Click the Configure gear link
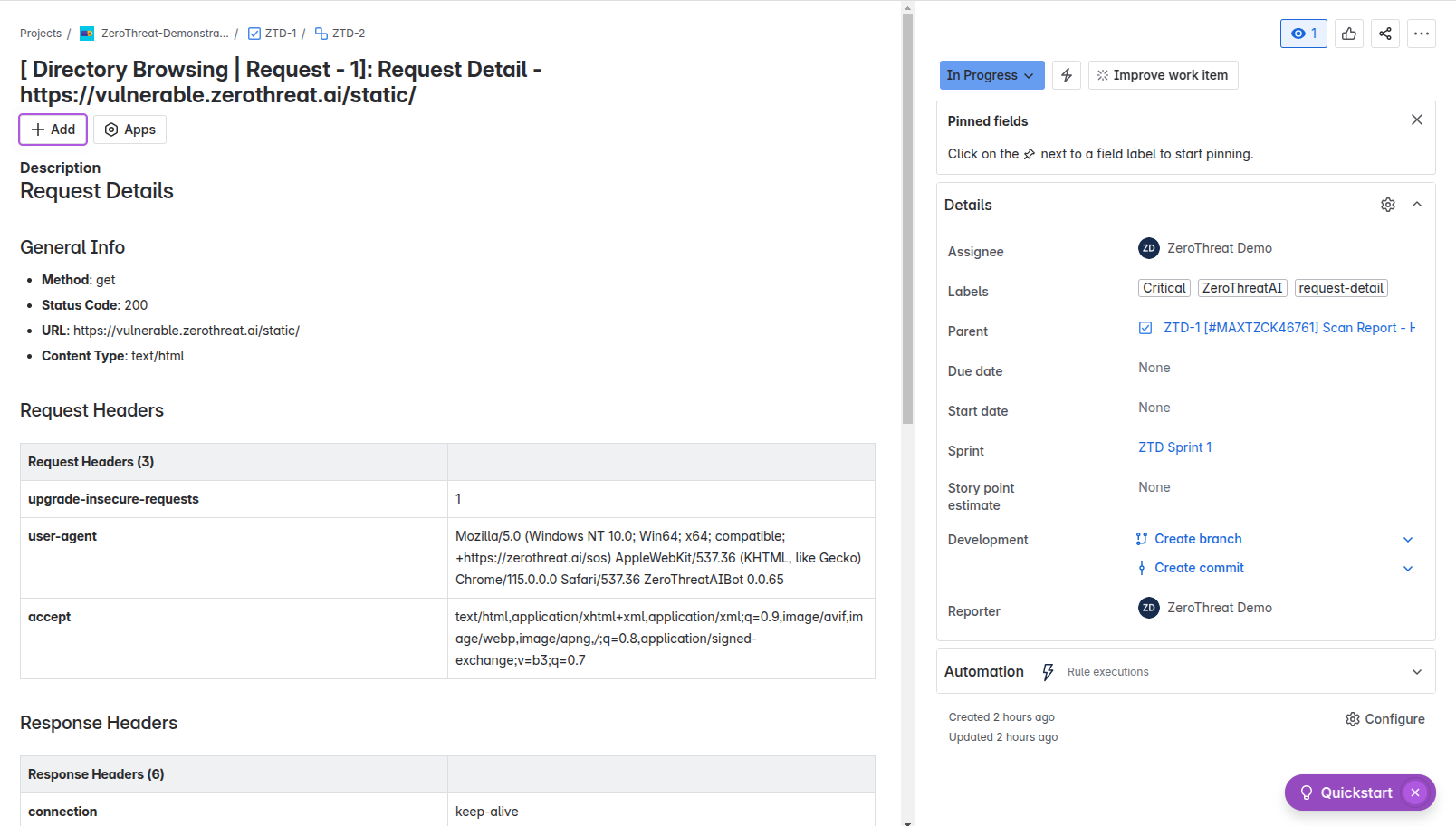 [x=1385, y=719]
